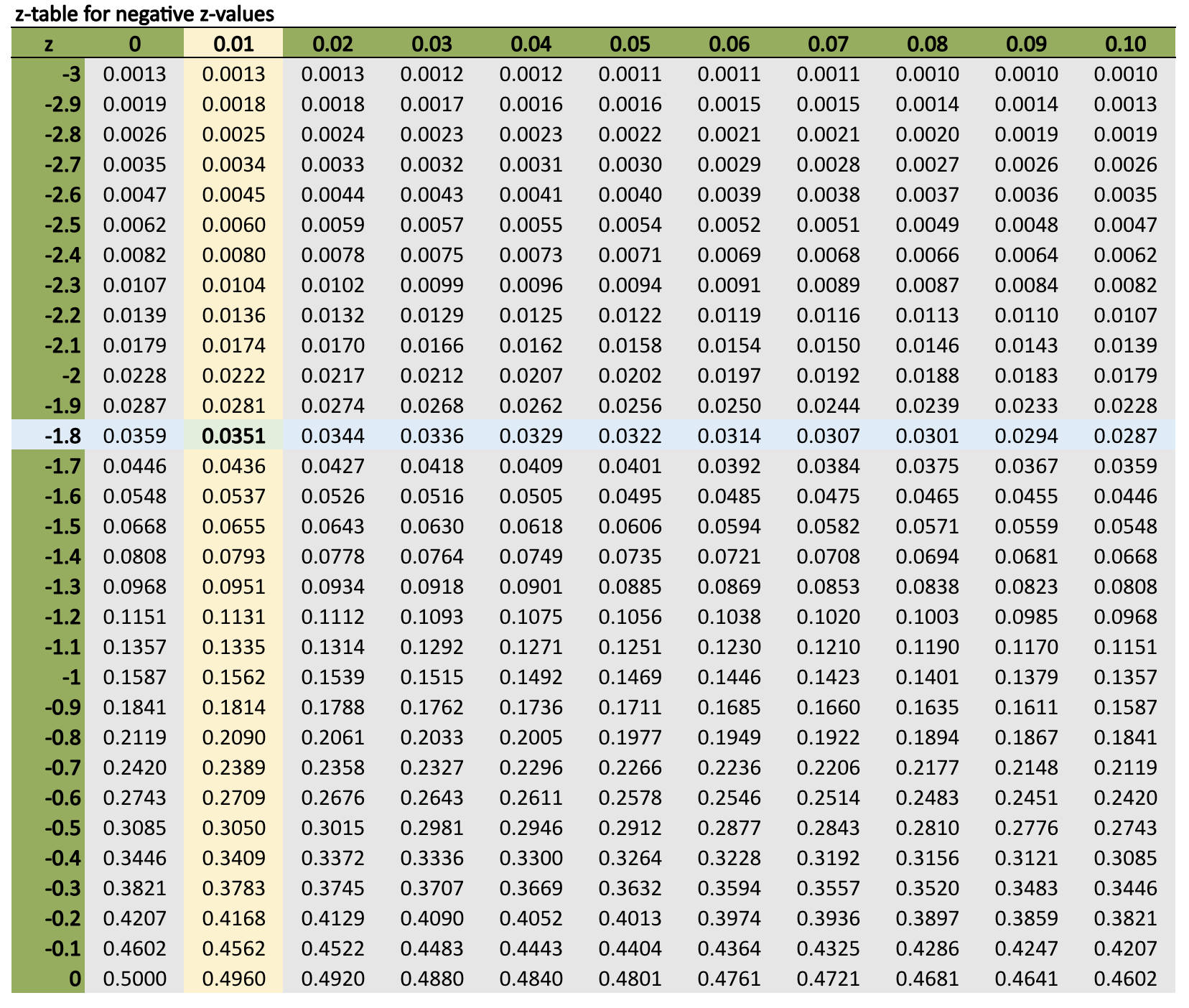Click the 0.06 column header

pos(729,44)
